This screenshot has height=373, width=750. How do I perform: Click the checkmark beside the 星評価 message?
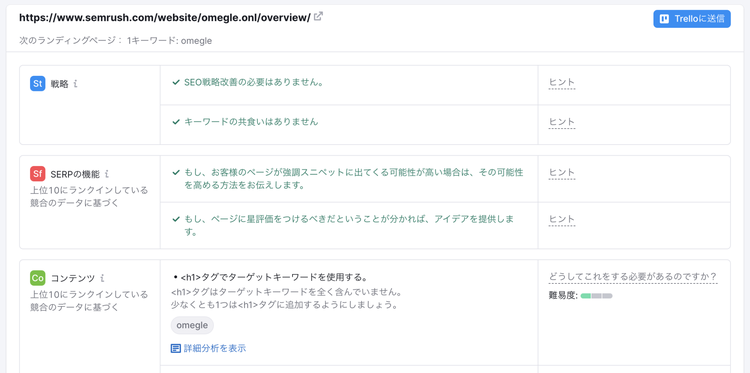pyautogui.click(x=176, y=219)
